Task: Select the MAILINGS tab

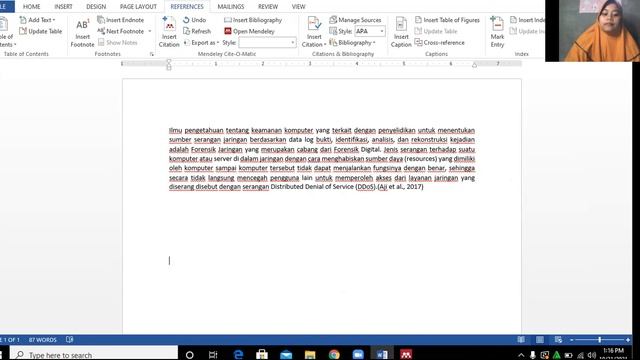Action: coord(231,7)
